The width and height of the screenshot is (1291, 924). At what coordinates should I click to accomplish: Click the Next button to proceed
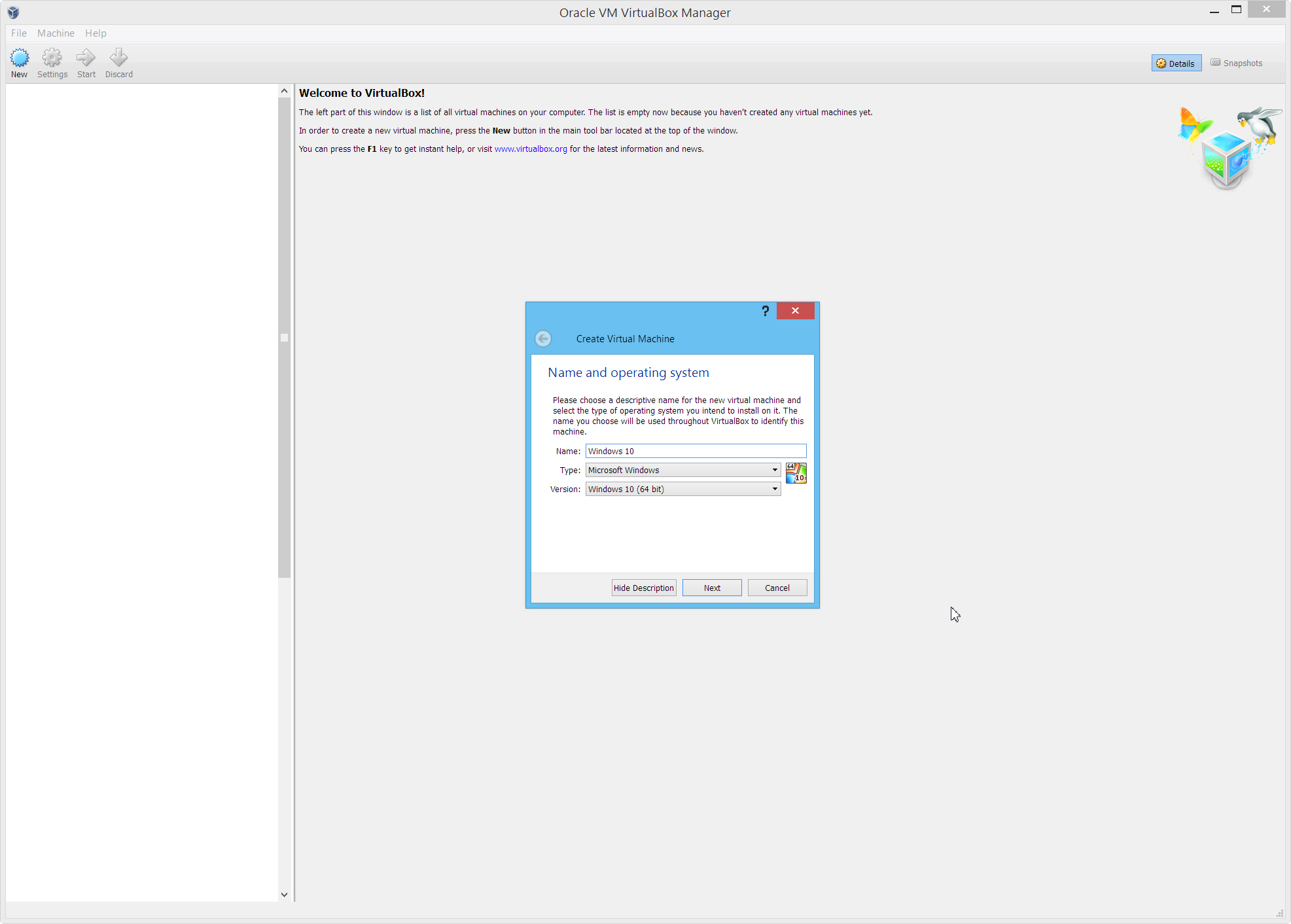pyautogui.click(x=711, y=587)
